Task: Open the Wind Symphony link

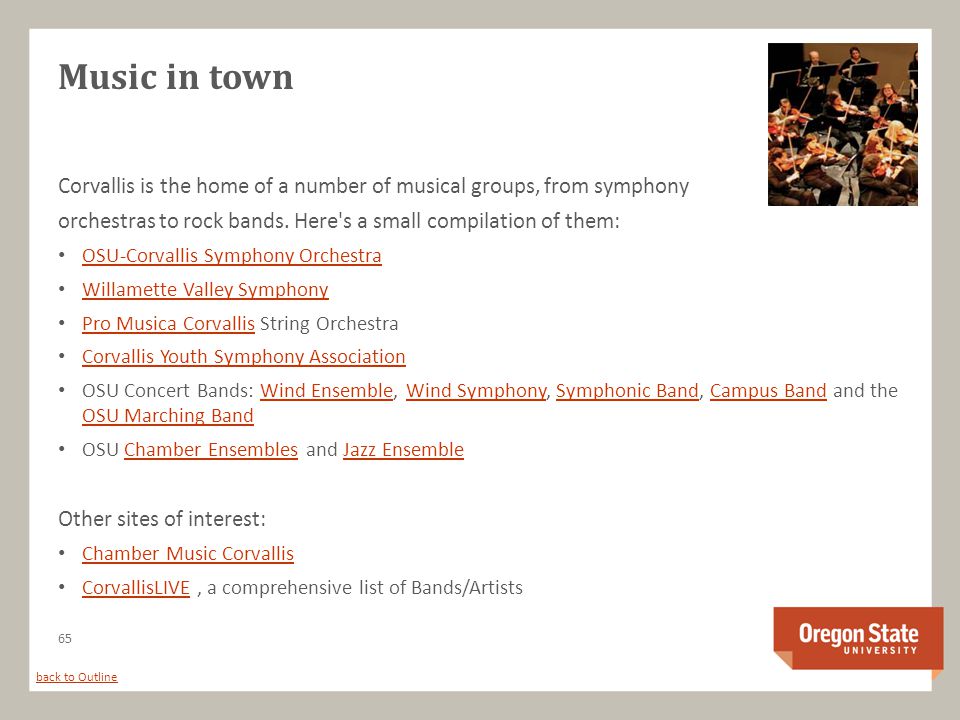Action: click(476, 391)
